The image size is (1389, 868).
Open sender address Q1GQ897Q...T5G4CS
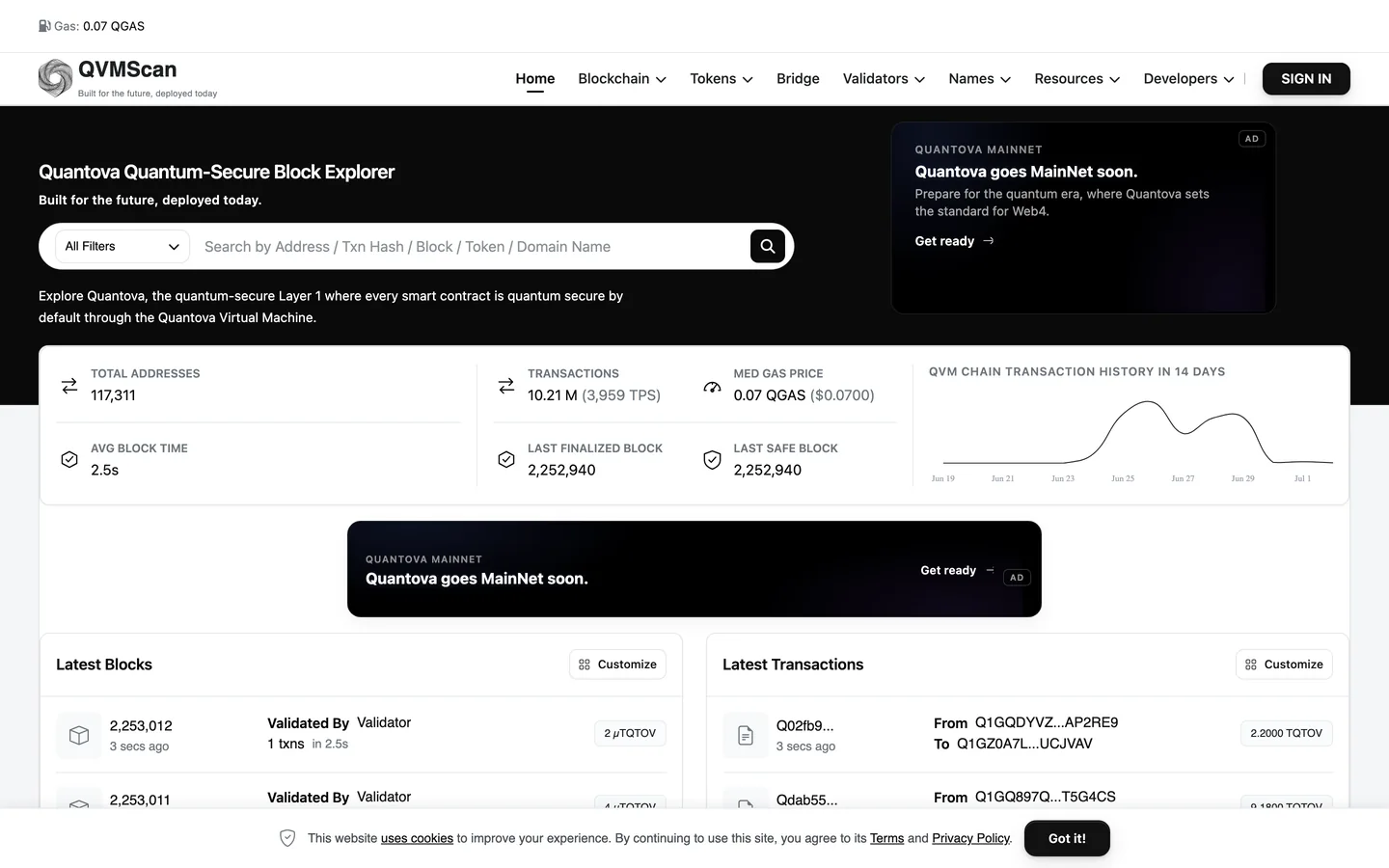tap(1046, 797)
